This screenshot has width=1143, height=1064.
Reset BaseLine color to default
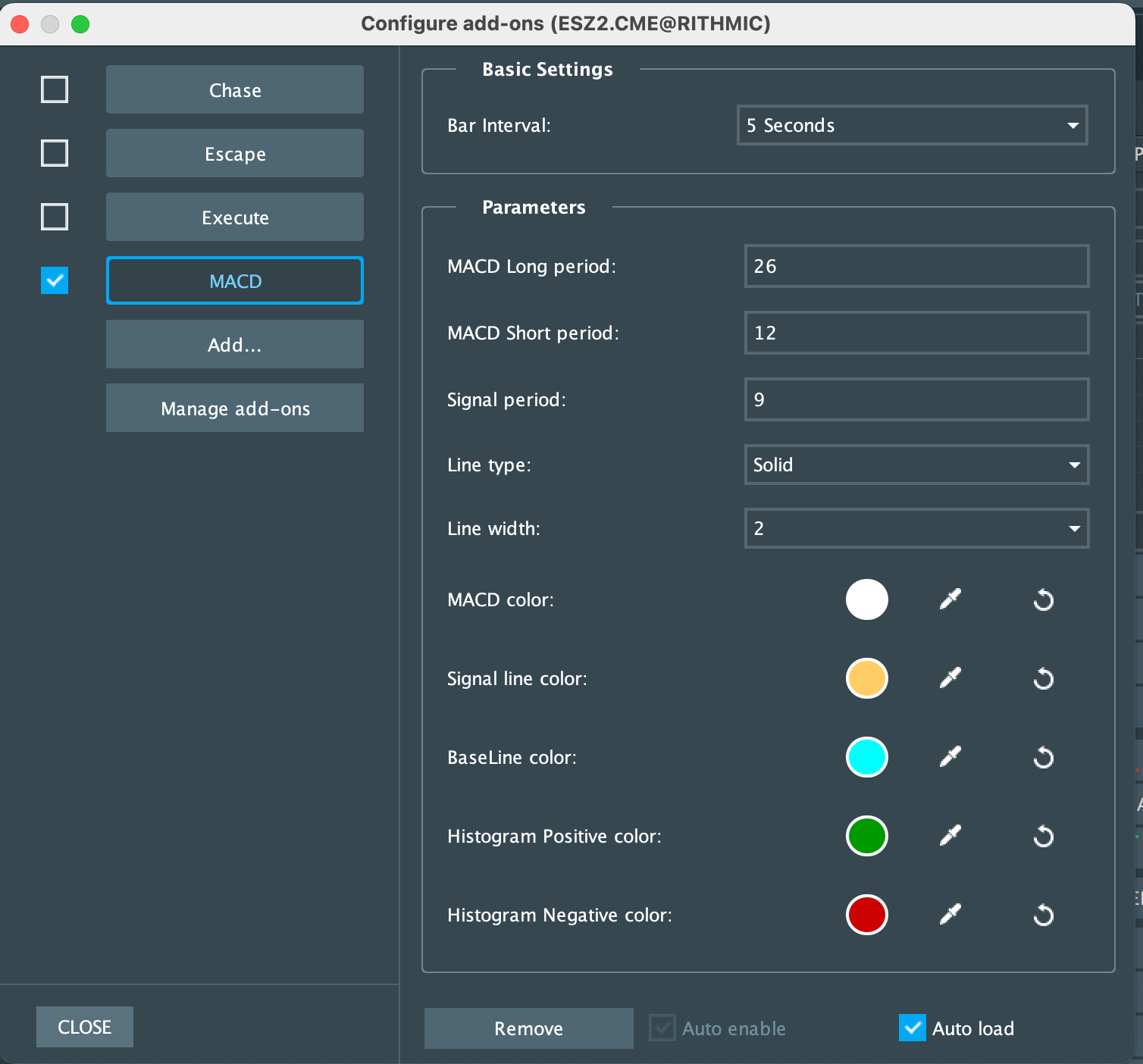click(x=1044, y=758)
